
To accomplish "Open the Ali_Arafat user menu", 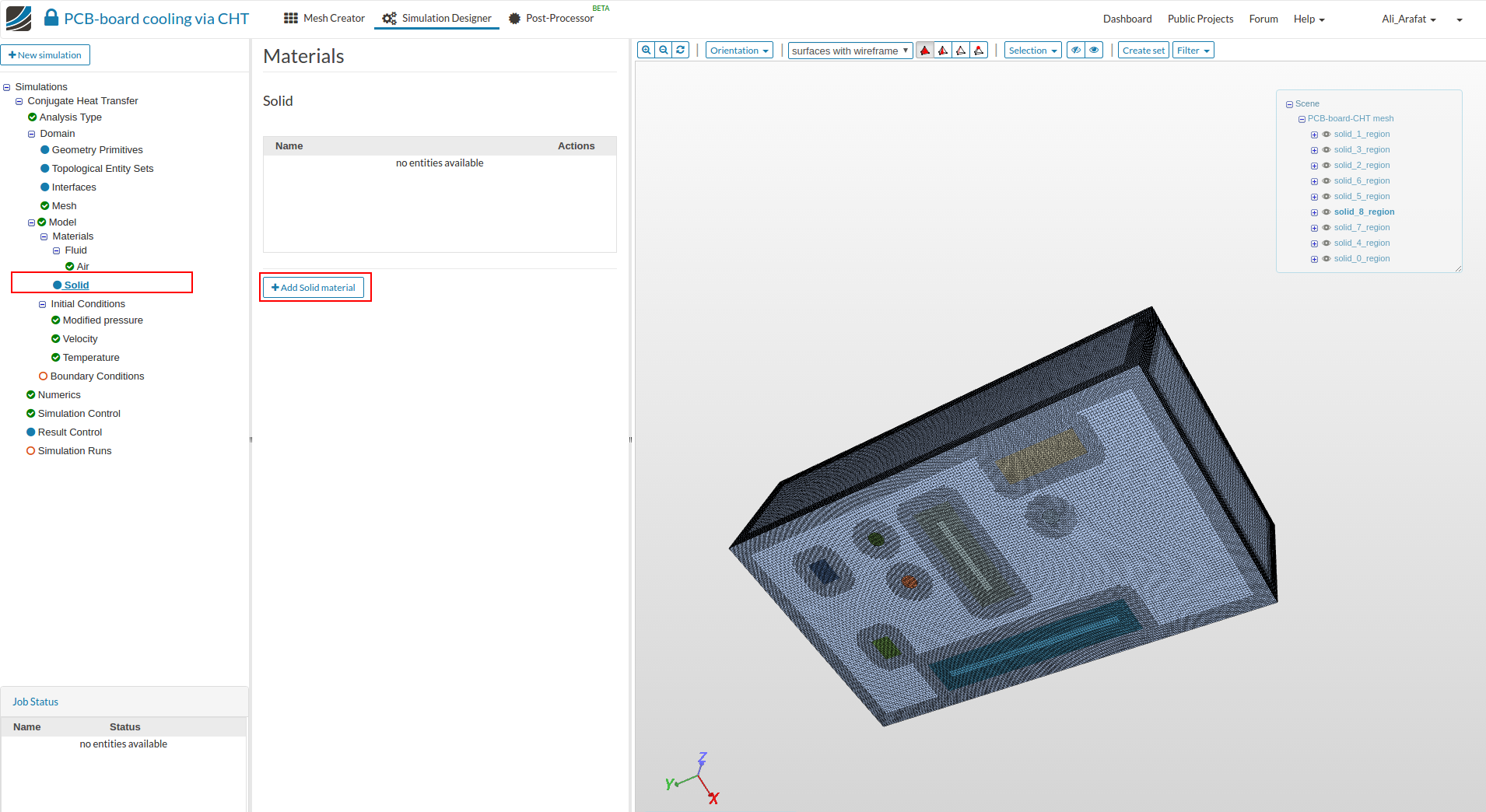I will click(1408, 19).
